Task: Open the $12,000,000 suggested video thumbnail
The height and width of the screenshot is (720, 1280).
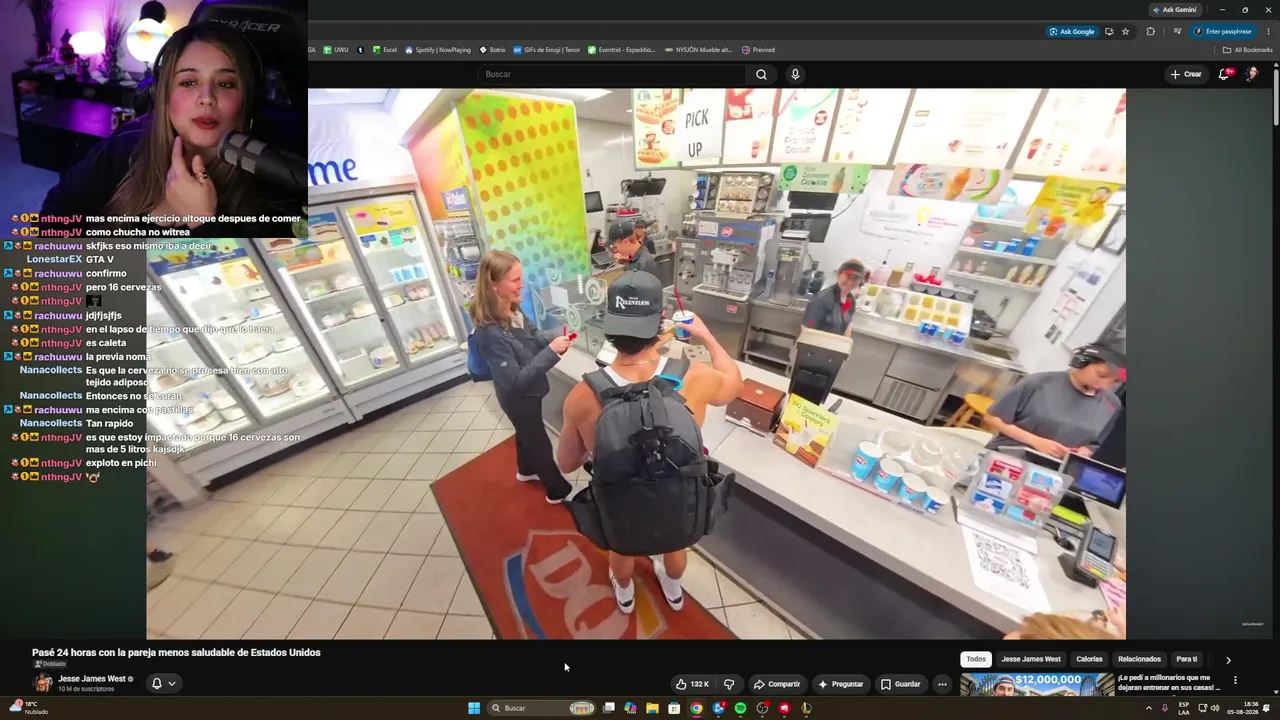Action: point(1037,684)
